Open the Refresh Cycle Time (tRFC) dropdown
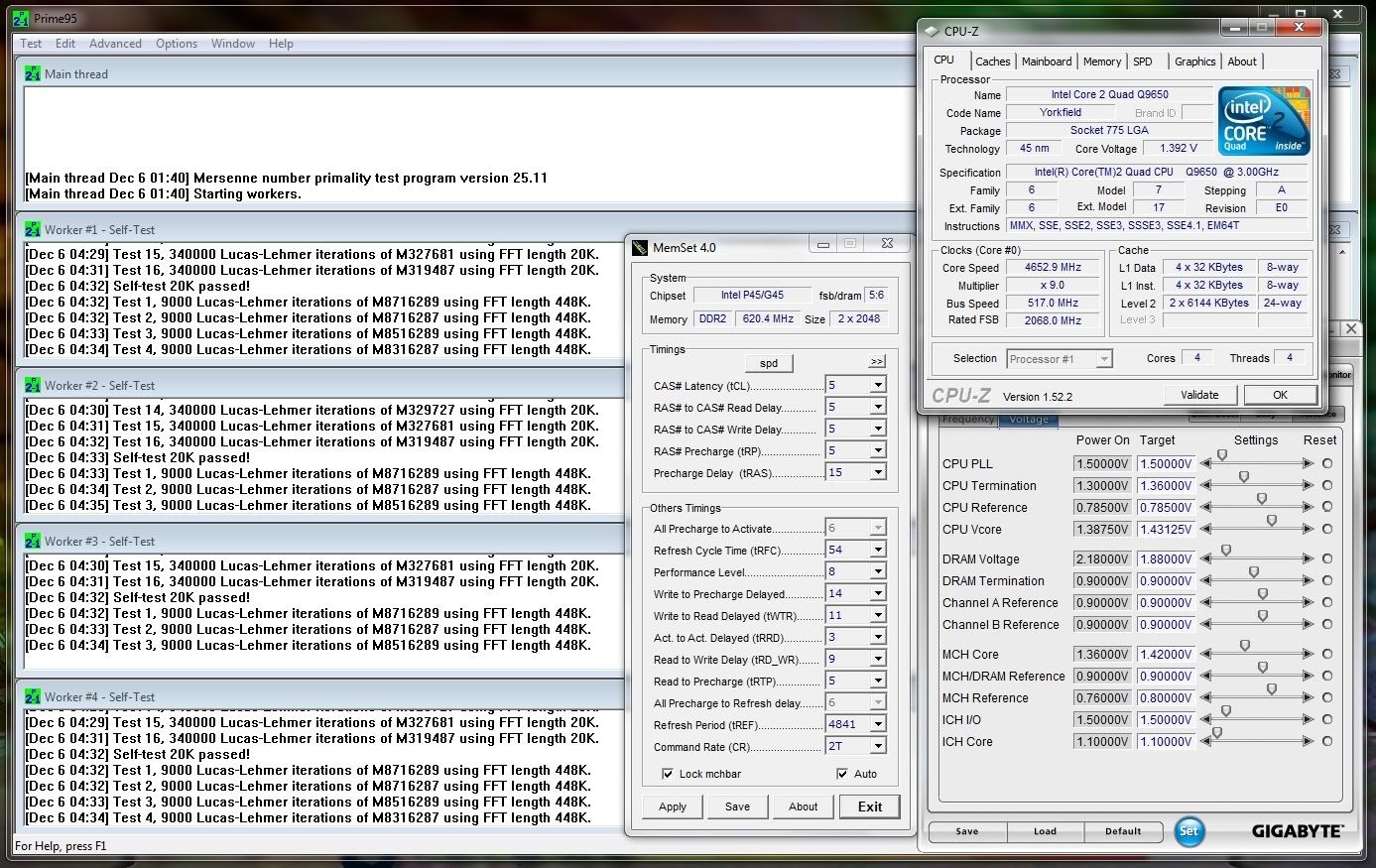 click(877, 550)
